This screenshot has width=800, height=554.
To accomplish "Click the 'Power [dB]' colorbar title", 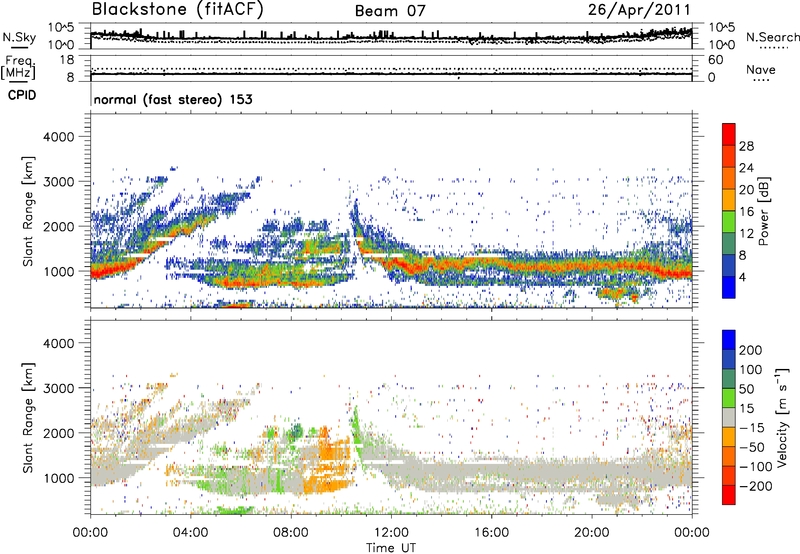I will pyautogui.click(x=763, y=211).
